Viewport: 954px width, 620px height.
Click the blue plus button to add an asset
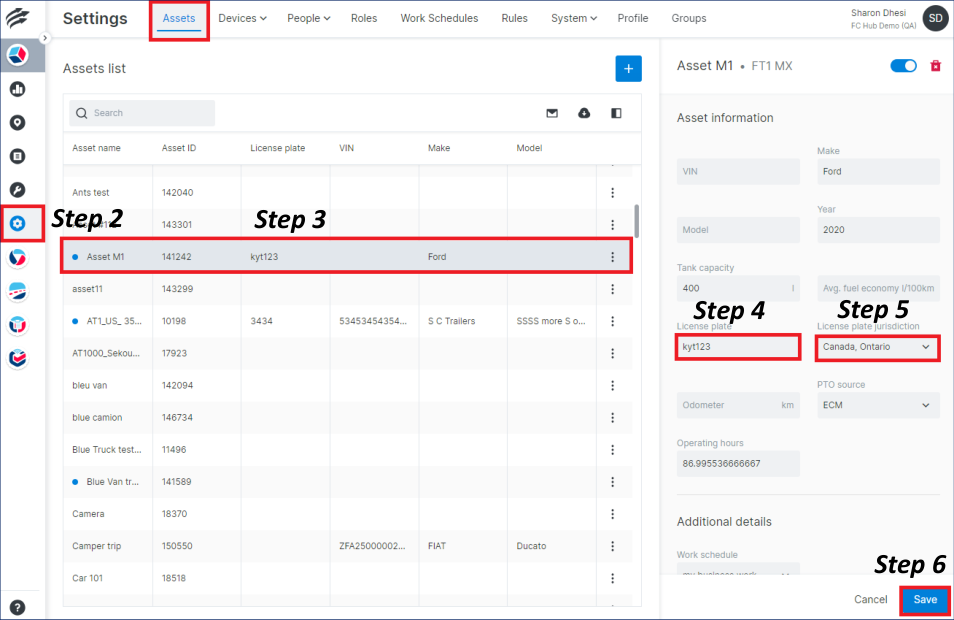(628, 68)
